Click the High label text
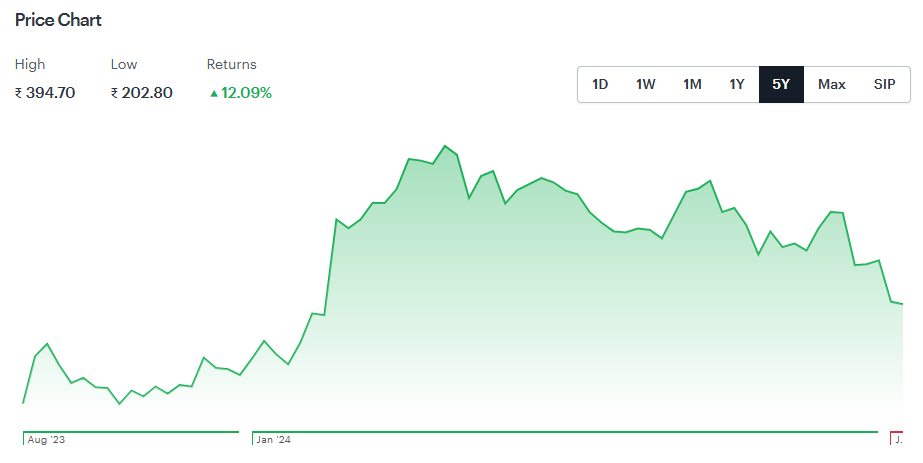This screenshot has width=923, height=463. tap(30, 64)
